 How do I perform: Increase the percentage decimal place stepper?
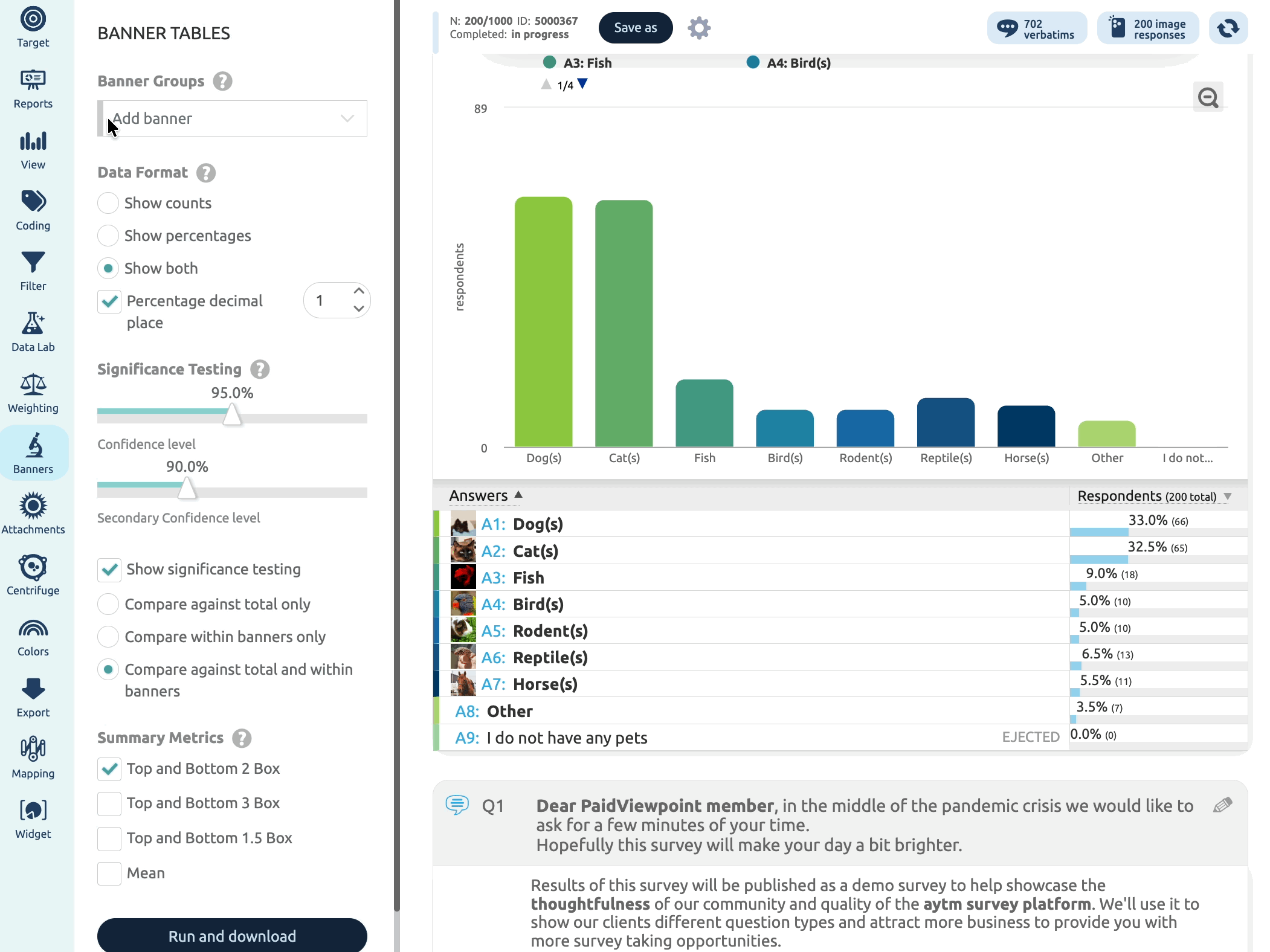coord(358,291)
